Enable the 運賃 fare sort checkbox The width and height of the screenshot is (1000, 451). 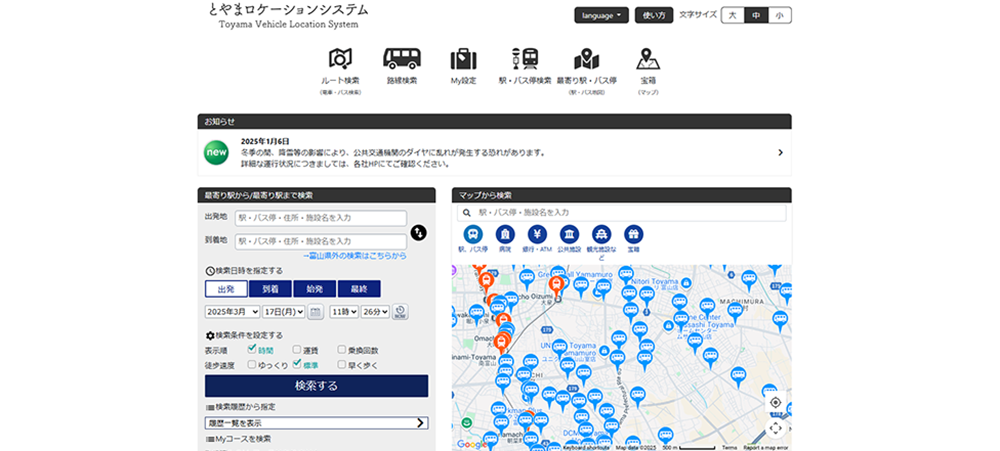pos(298,350)
